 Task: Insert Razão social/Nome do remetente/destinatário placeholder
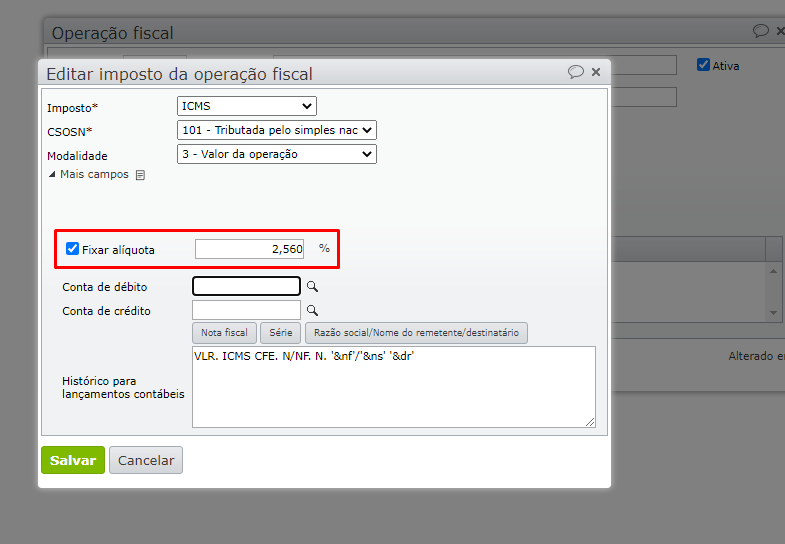(416, 333)
